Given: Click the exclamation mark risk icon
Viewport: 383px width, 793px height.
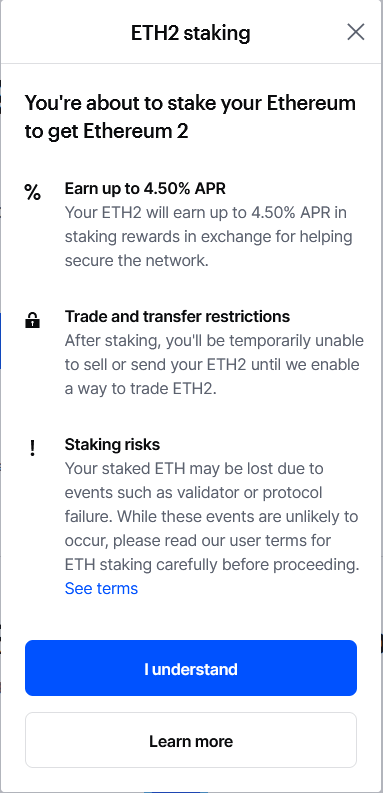Looking at the screenshot, I should (x=32, y=448).
